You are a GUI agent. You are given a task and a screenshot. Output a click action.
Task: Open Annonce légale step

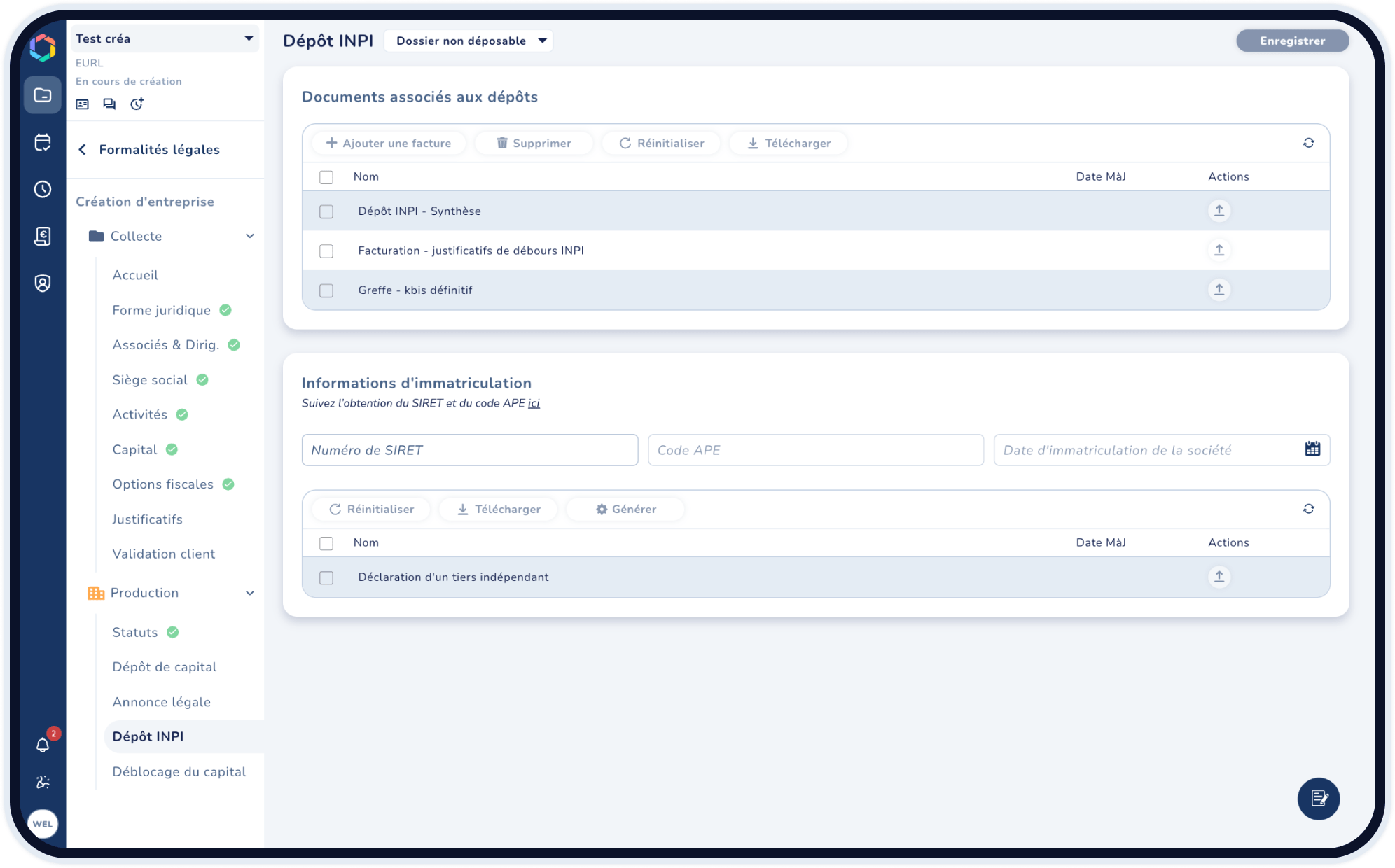click(x=161, y=702)
